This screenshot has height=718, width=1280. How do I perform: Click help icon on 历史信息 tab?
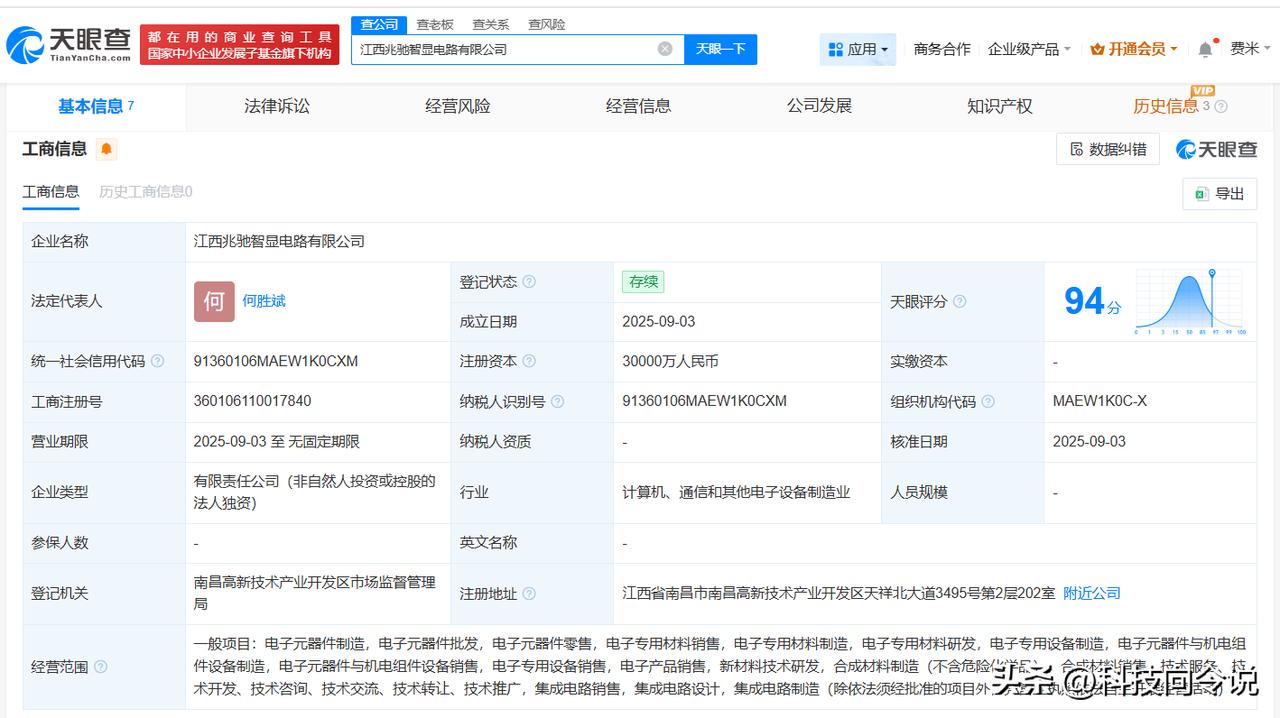click(x=1220, y=107)
